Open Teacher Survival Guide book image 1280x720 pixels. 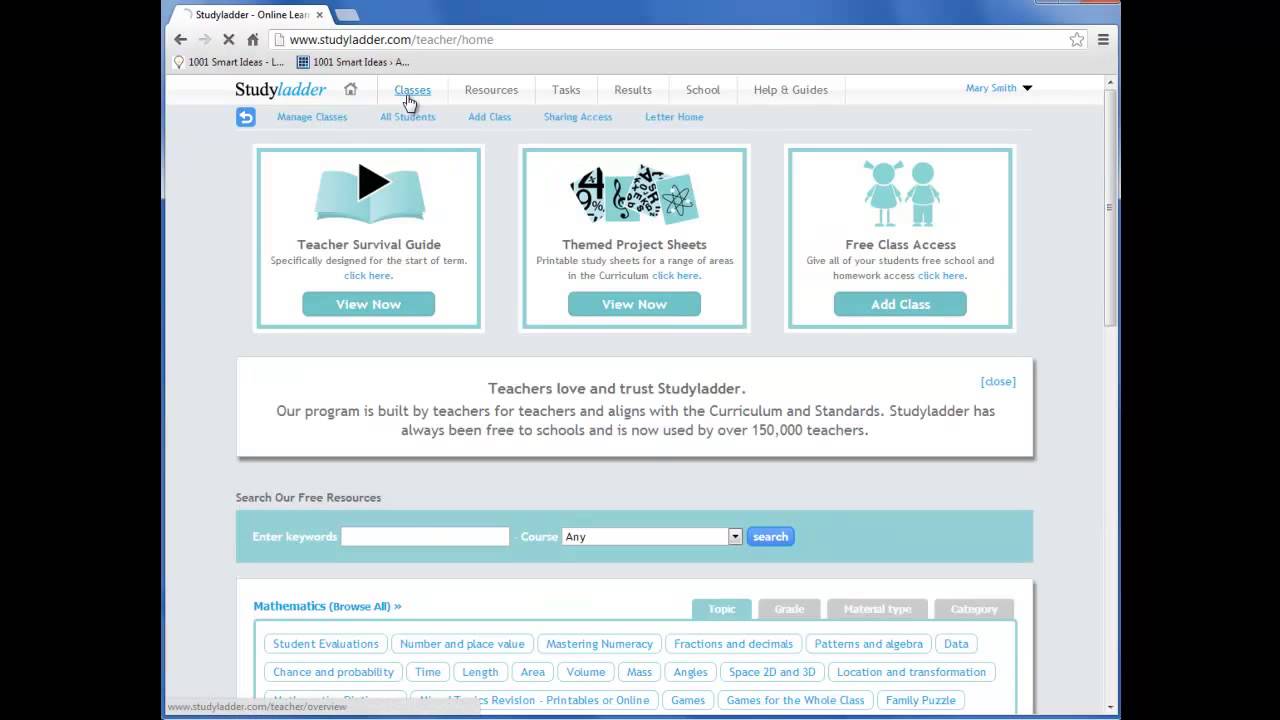click(369, 194)
